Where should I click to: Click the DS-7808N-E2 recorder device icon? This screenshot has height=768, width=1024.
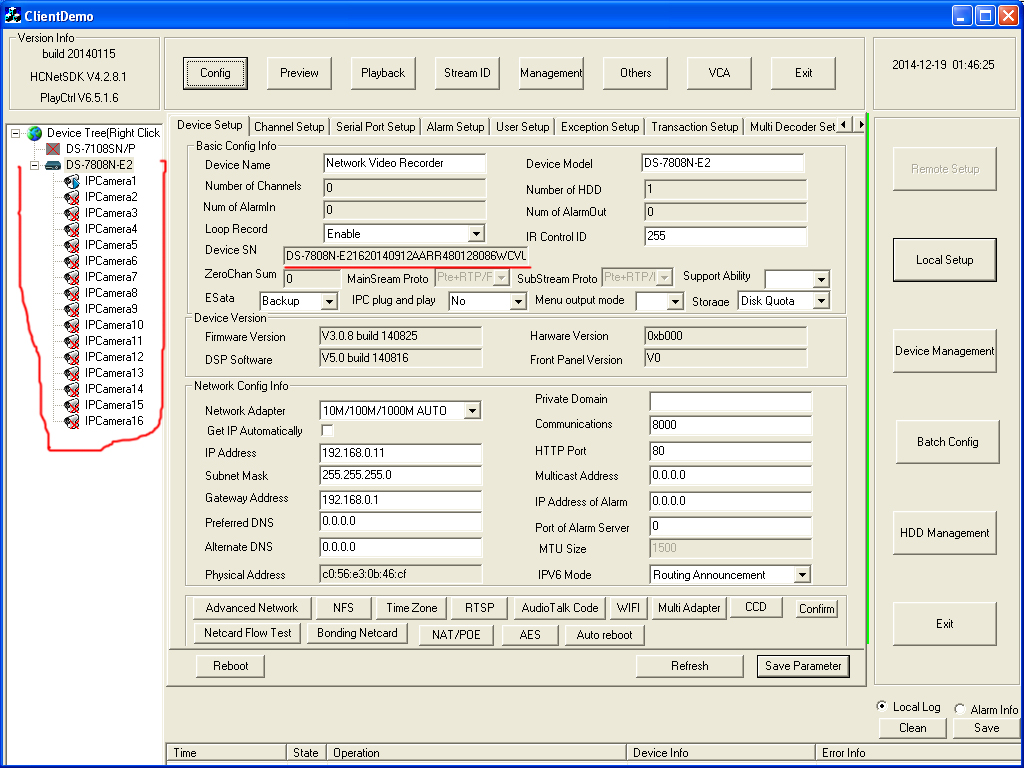(53, 165)
